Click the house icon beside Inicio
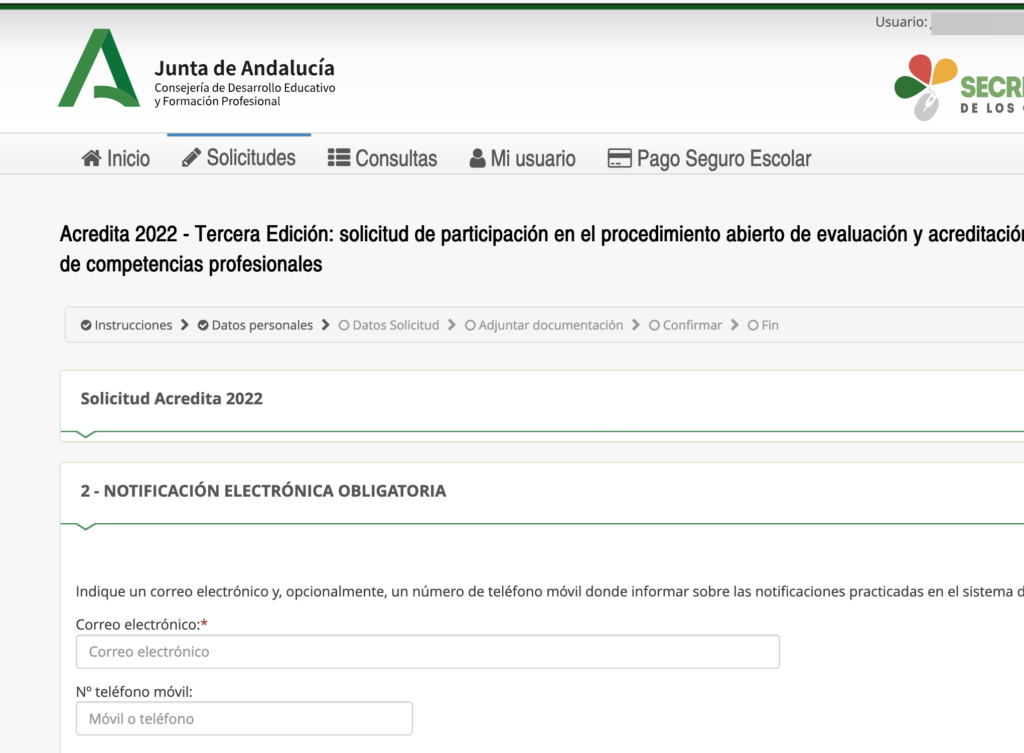This screenshot has height=753, width=1024. click(x=92, y=159)
